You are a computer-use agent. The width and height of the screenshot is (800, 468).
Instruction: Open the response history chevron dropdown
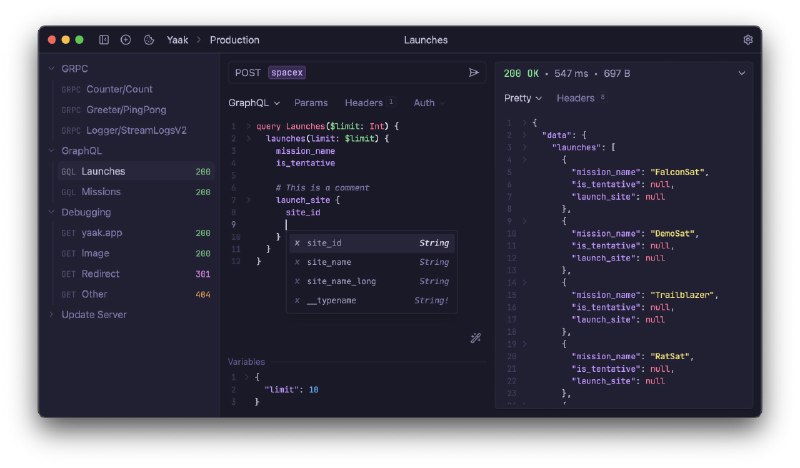[x=741, y=73]
